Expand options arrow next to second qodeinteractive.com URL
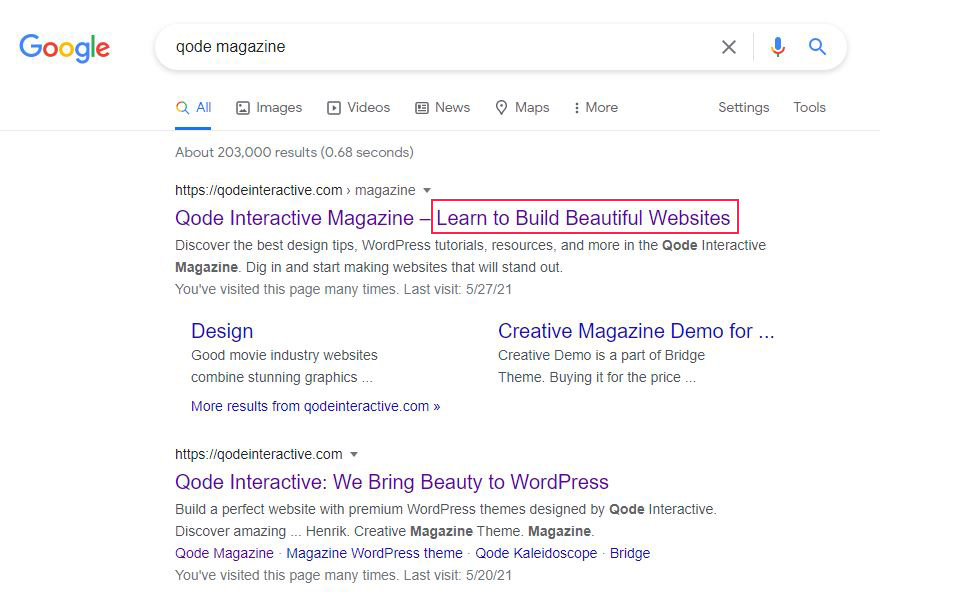The width and height of the screenshot is (969, 613). click(x=353, y=454)
